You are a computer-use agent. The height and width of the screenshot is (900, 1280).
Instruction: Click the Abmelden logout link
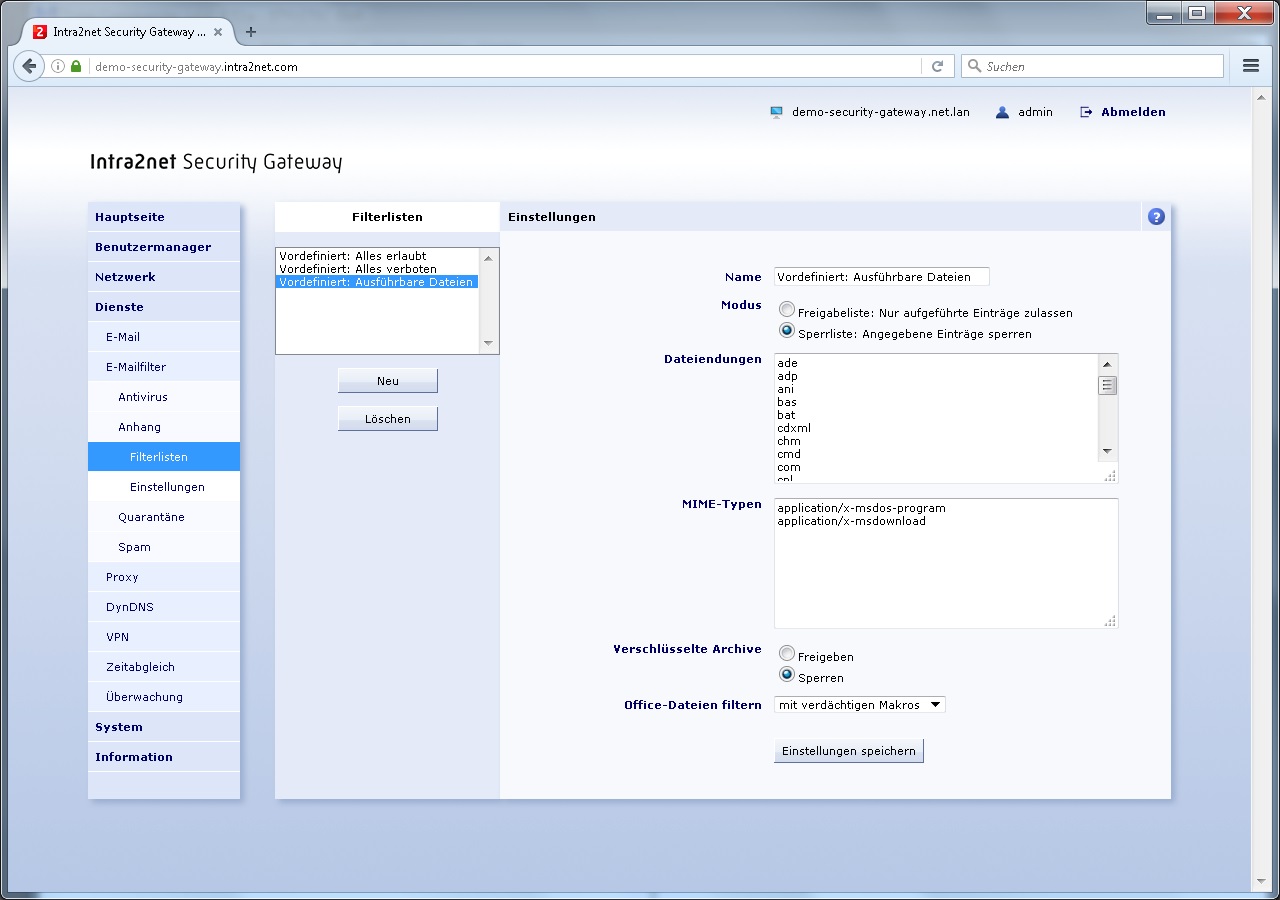tap(1133, 112)
